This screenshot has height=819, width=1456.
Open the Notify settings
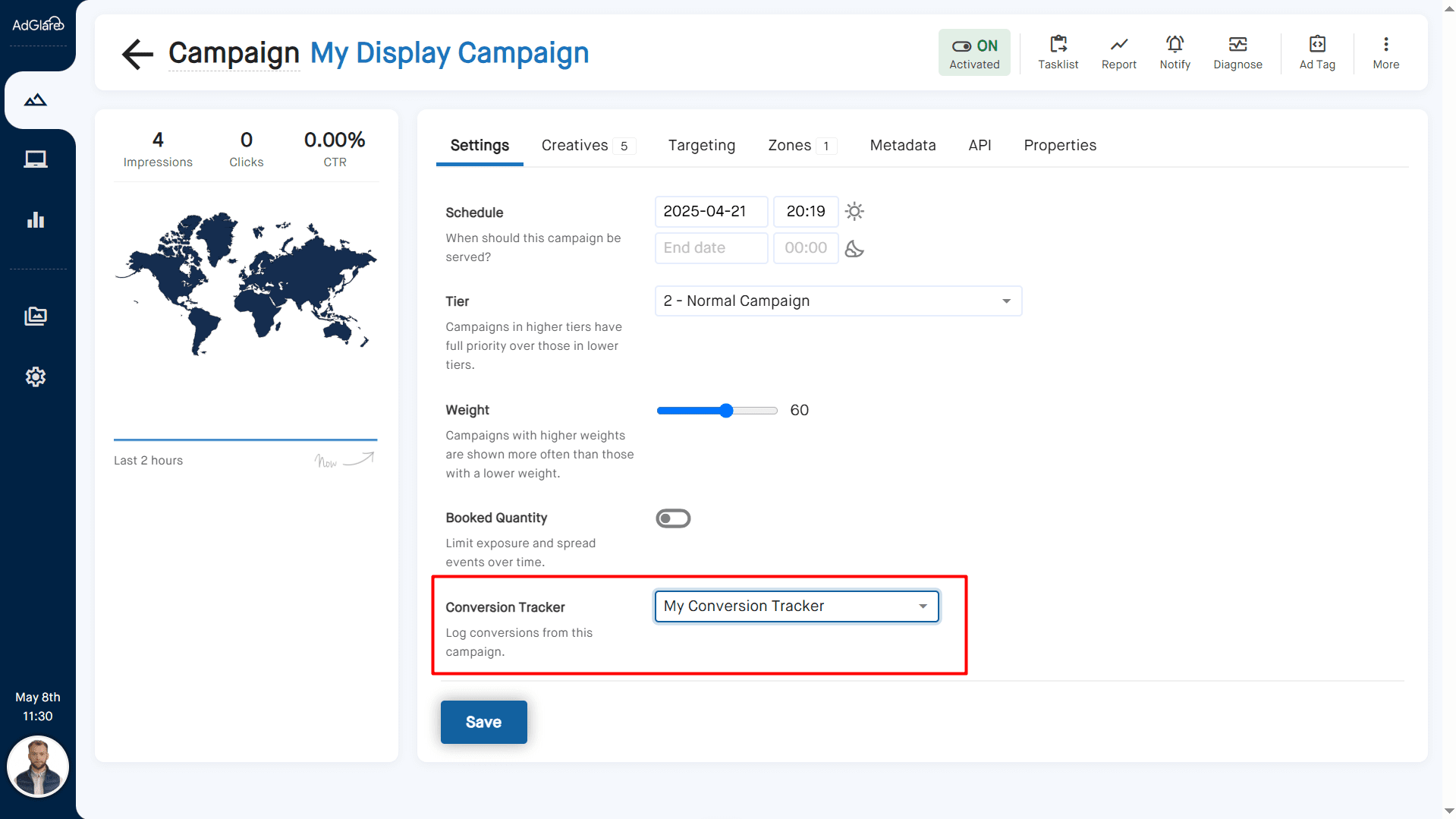(1175, 52)
